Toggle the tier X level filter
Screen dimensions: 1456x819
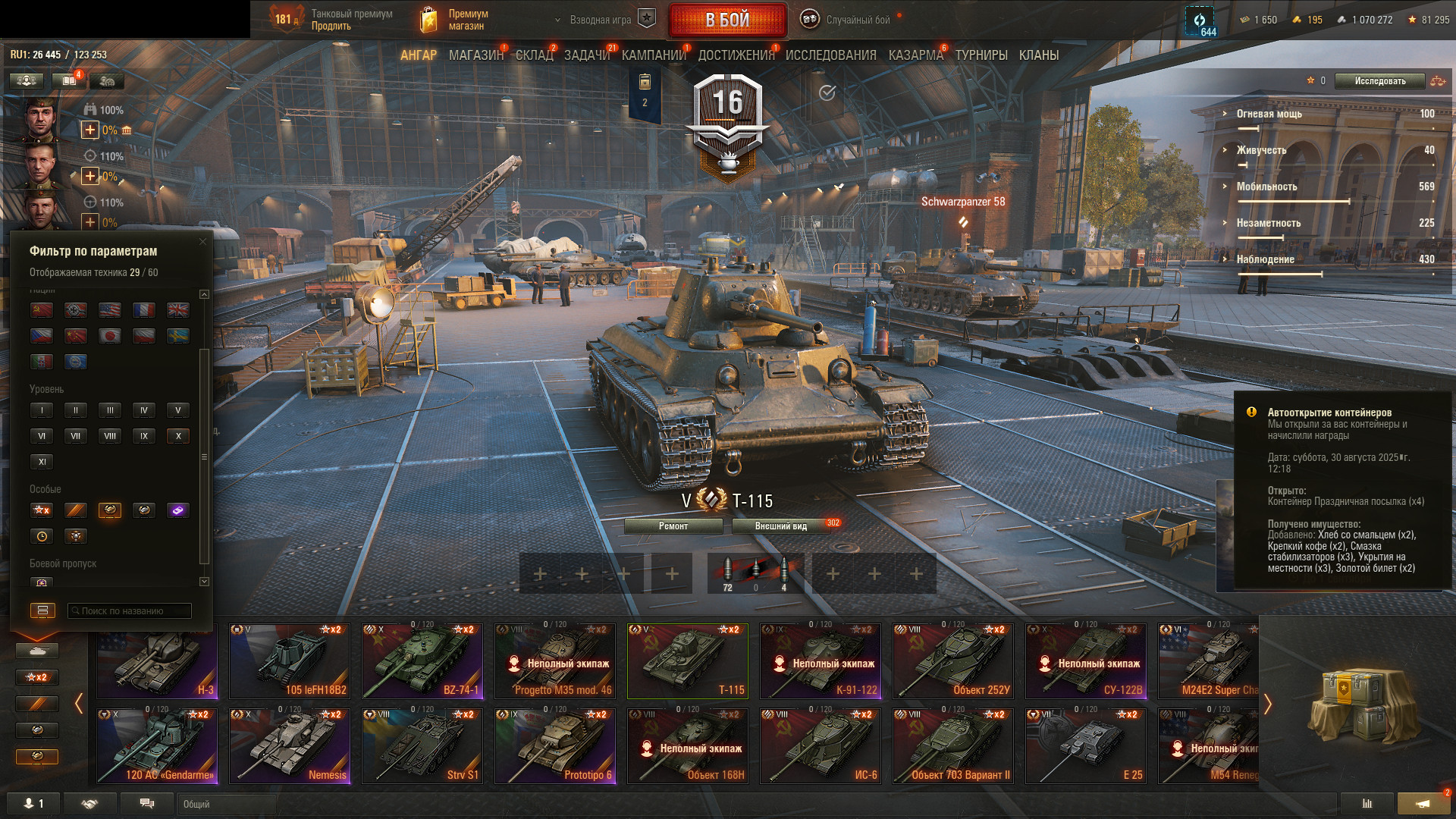178,436
